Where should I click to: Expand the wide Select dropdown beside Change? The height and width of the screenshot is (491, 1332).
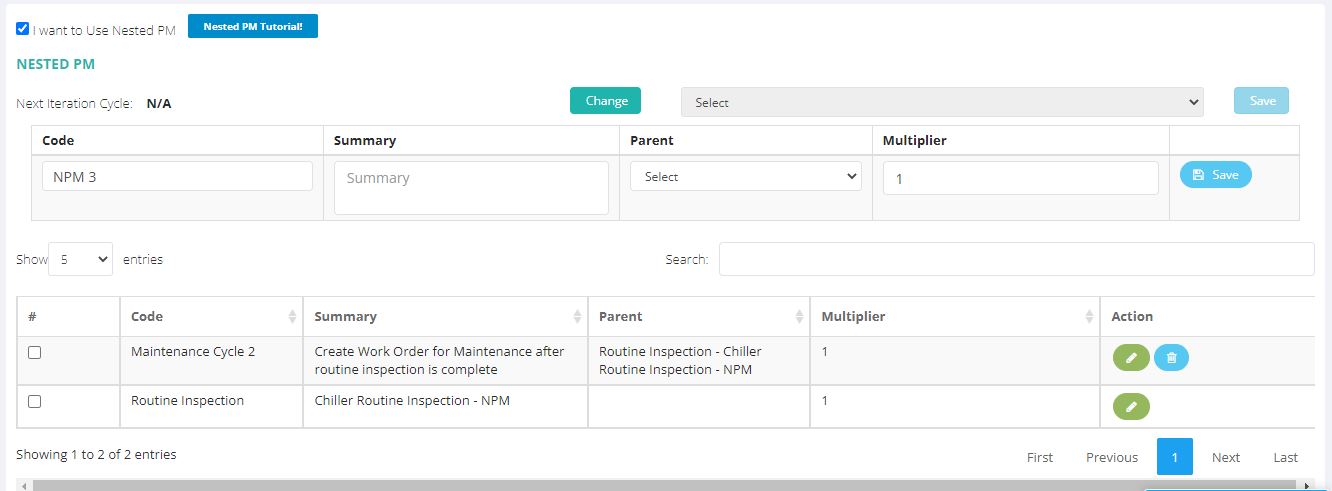pos(942,102)
